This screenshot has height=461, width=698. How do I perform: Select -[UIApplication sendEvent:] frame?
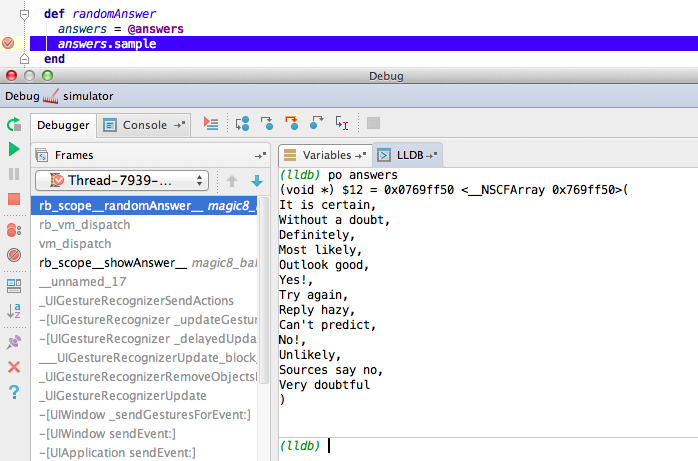tap(144, 453)
